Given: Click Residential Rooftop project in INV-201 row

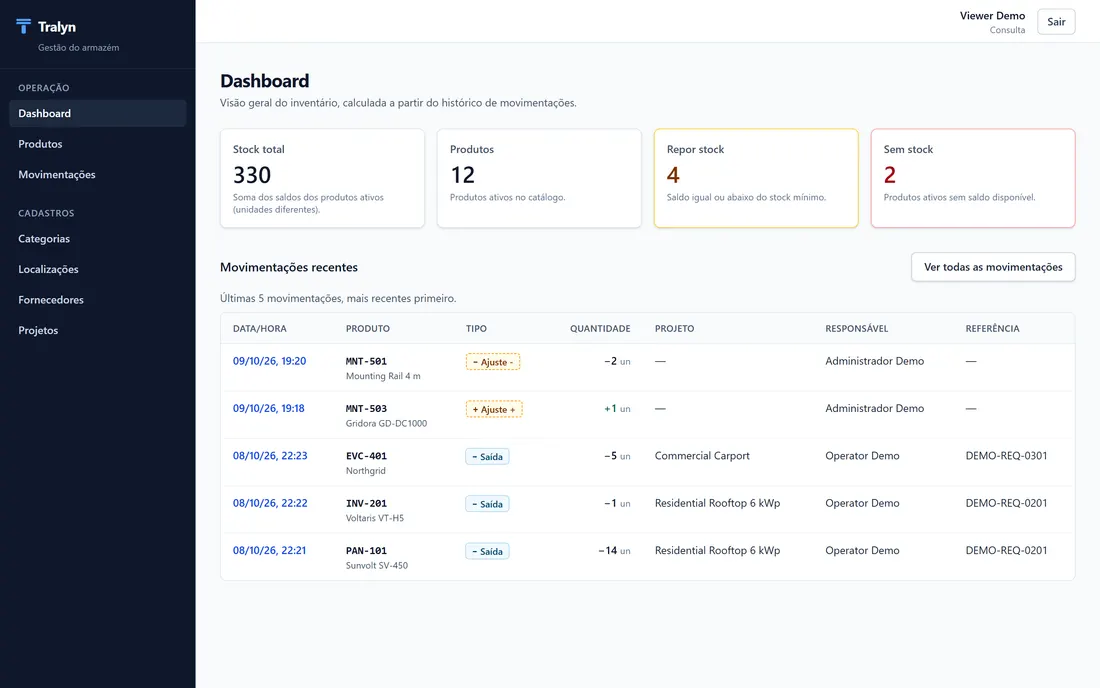Looking at the screenshot, I should (717, 503).
